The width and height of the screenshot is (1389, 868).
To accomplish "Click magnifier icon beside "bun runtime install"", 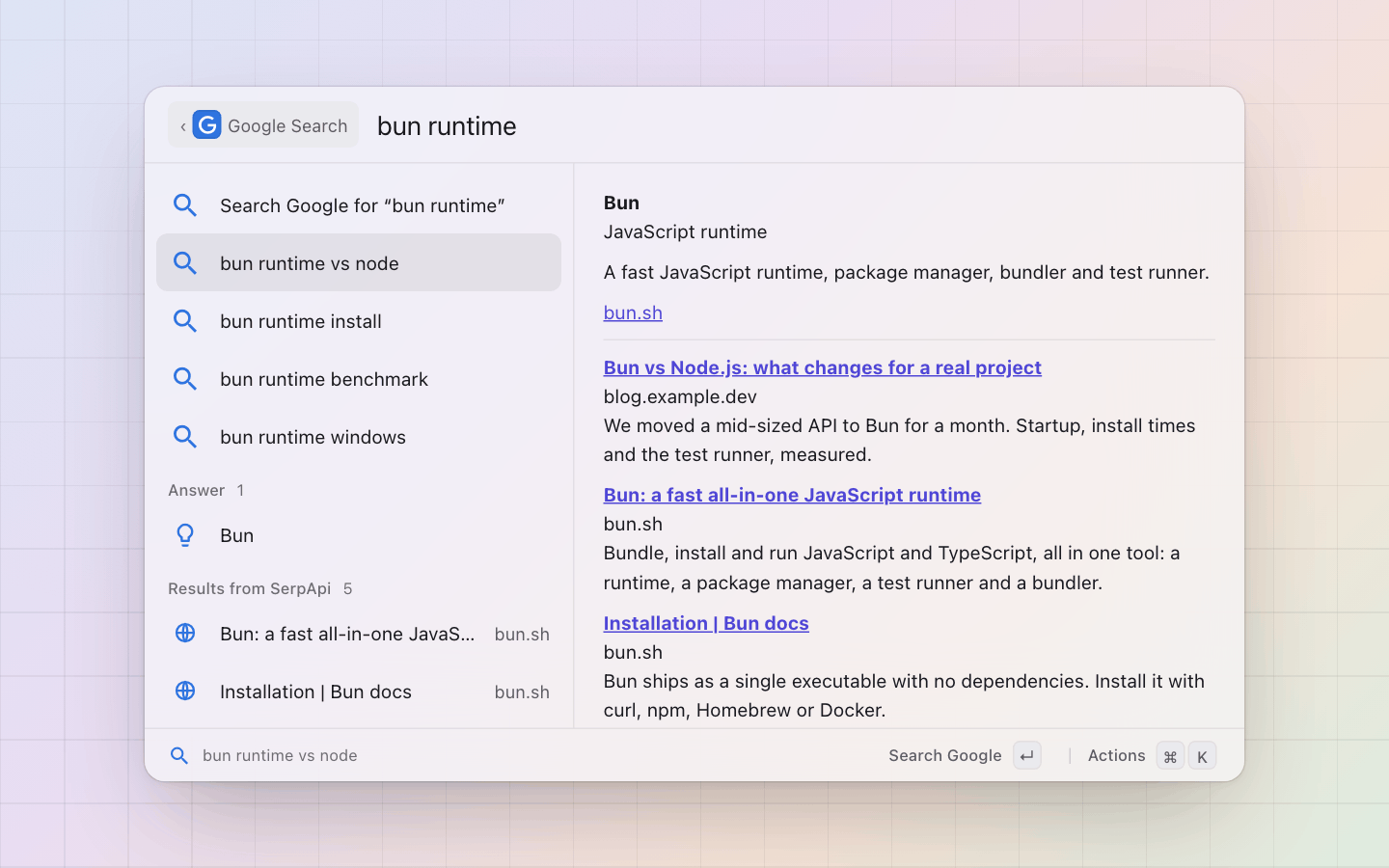I will (x=185, y=321).
